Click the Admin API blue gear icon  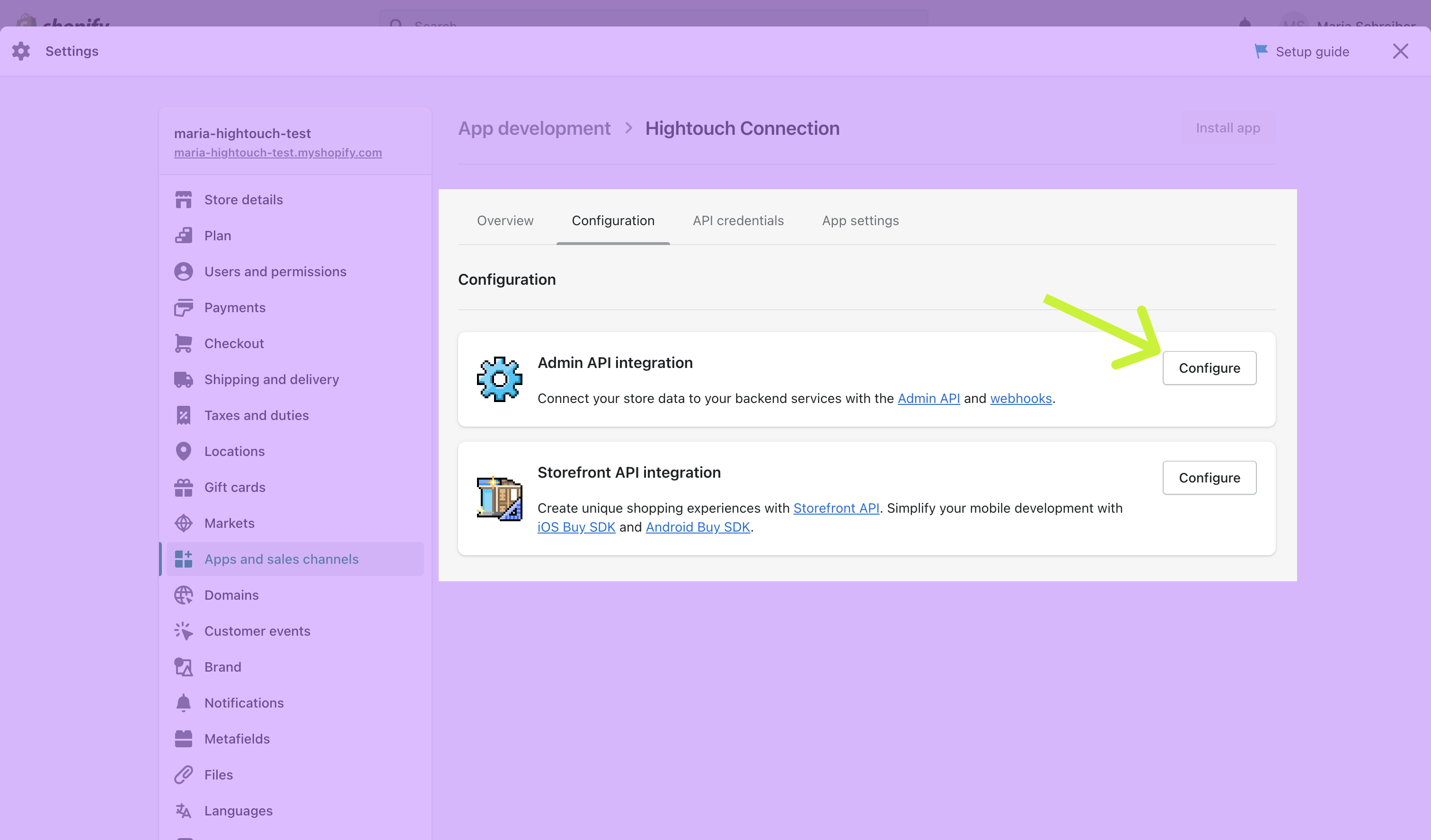coord(499,379)
